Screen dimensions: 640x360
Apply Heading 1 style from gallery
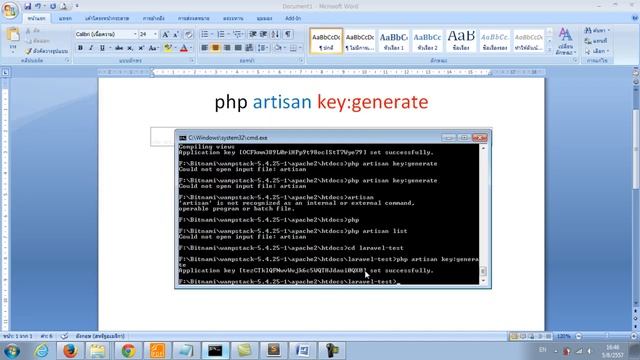393,41
